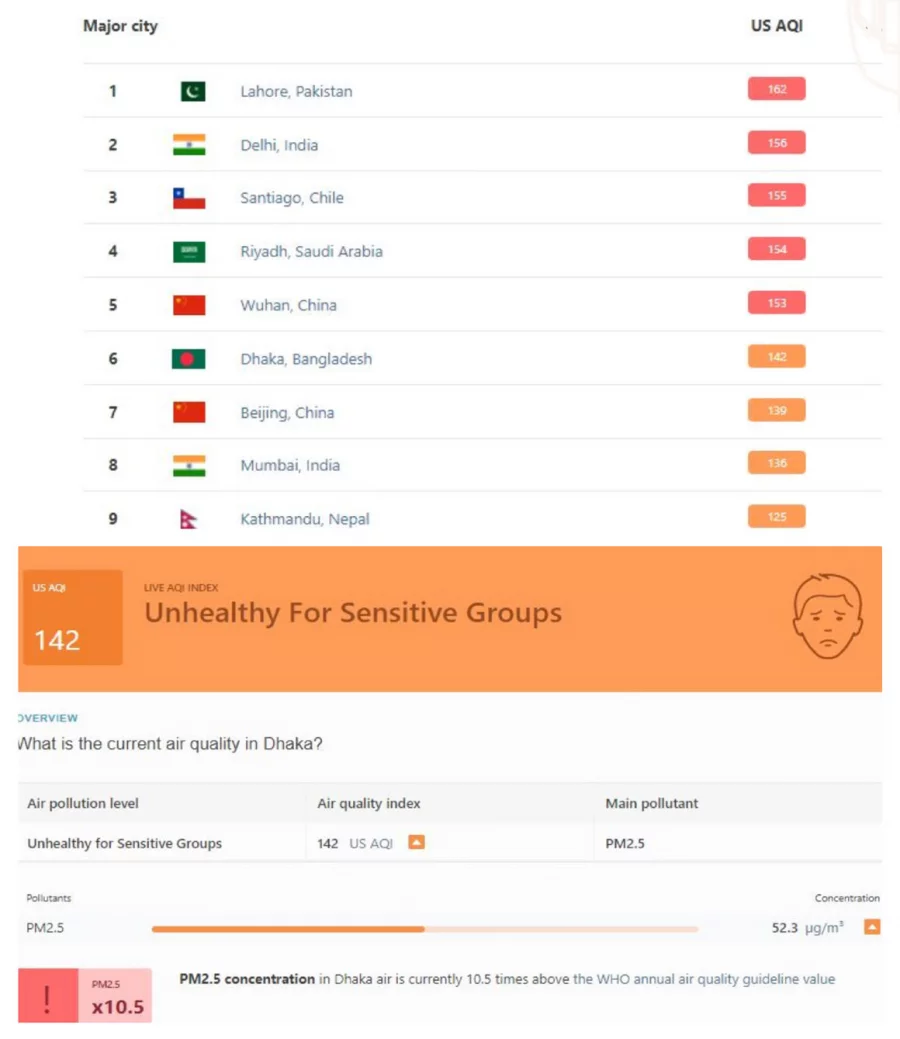This screenshot has height=1039, width=900.
Task: Click the sad face illustration icon
Action: [x=827, y=615]
